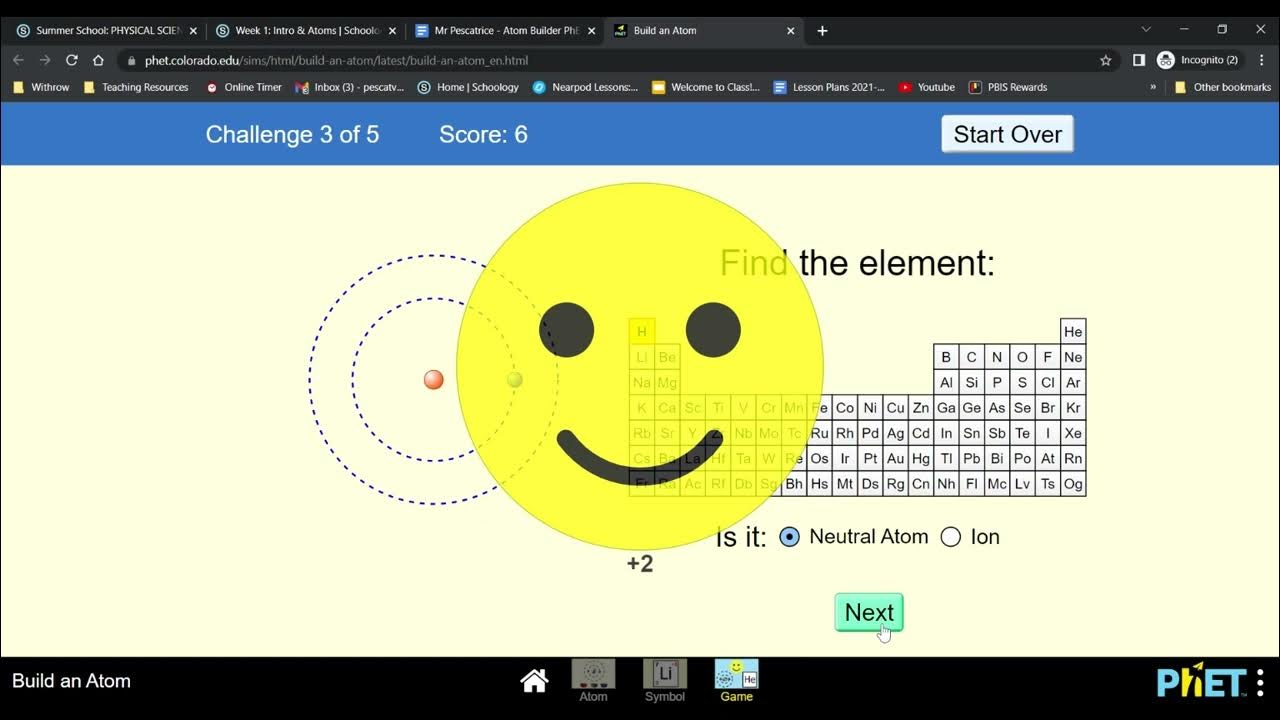Click the Next button

tap(869, 612)
